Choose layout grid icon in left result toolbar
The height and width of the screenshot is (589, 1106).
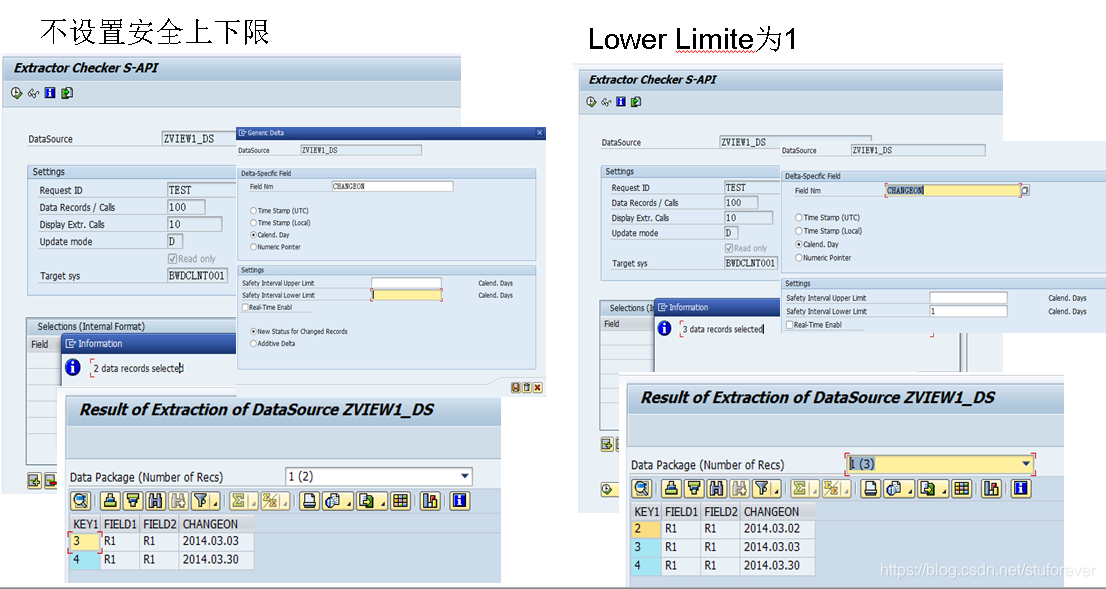click(401, 501)
